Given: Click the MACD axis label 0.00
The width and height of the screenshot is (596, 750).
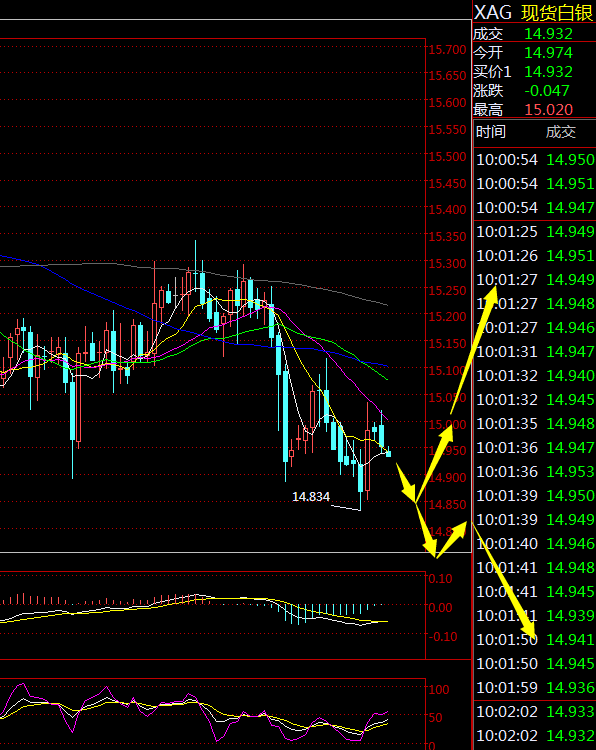Looking at the screenshot, I should tap(441, 608).
